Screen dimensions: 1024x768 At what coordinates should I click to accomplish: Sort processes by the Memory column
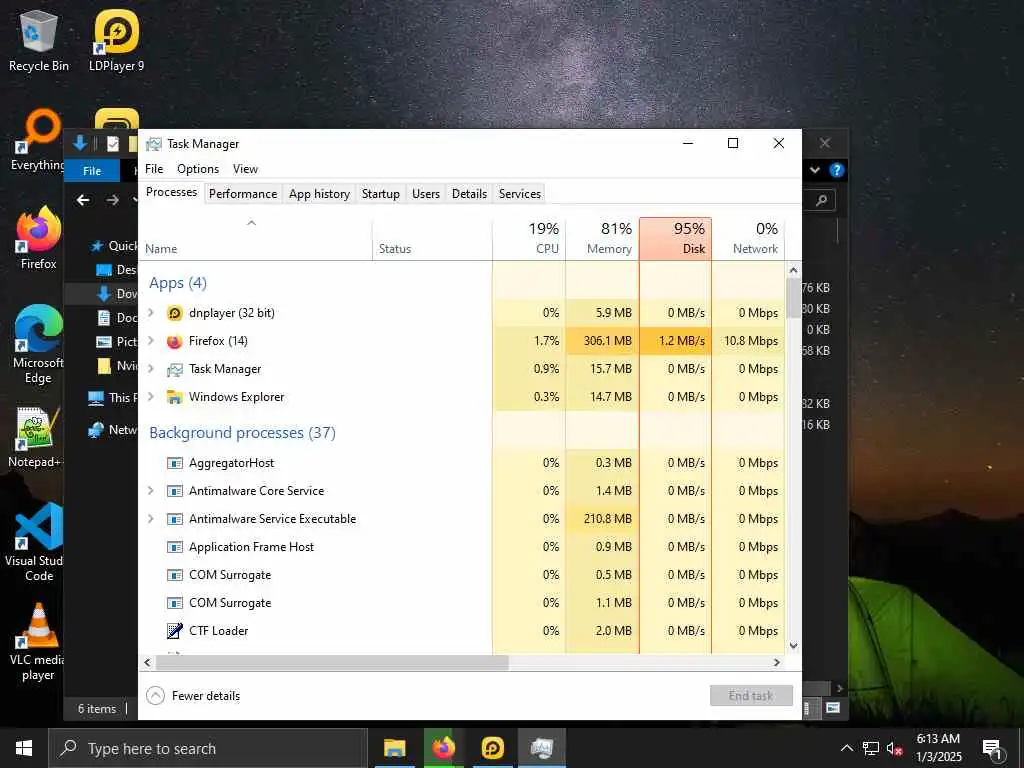tap(602, 238)
